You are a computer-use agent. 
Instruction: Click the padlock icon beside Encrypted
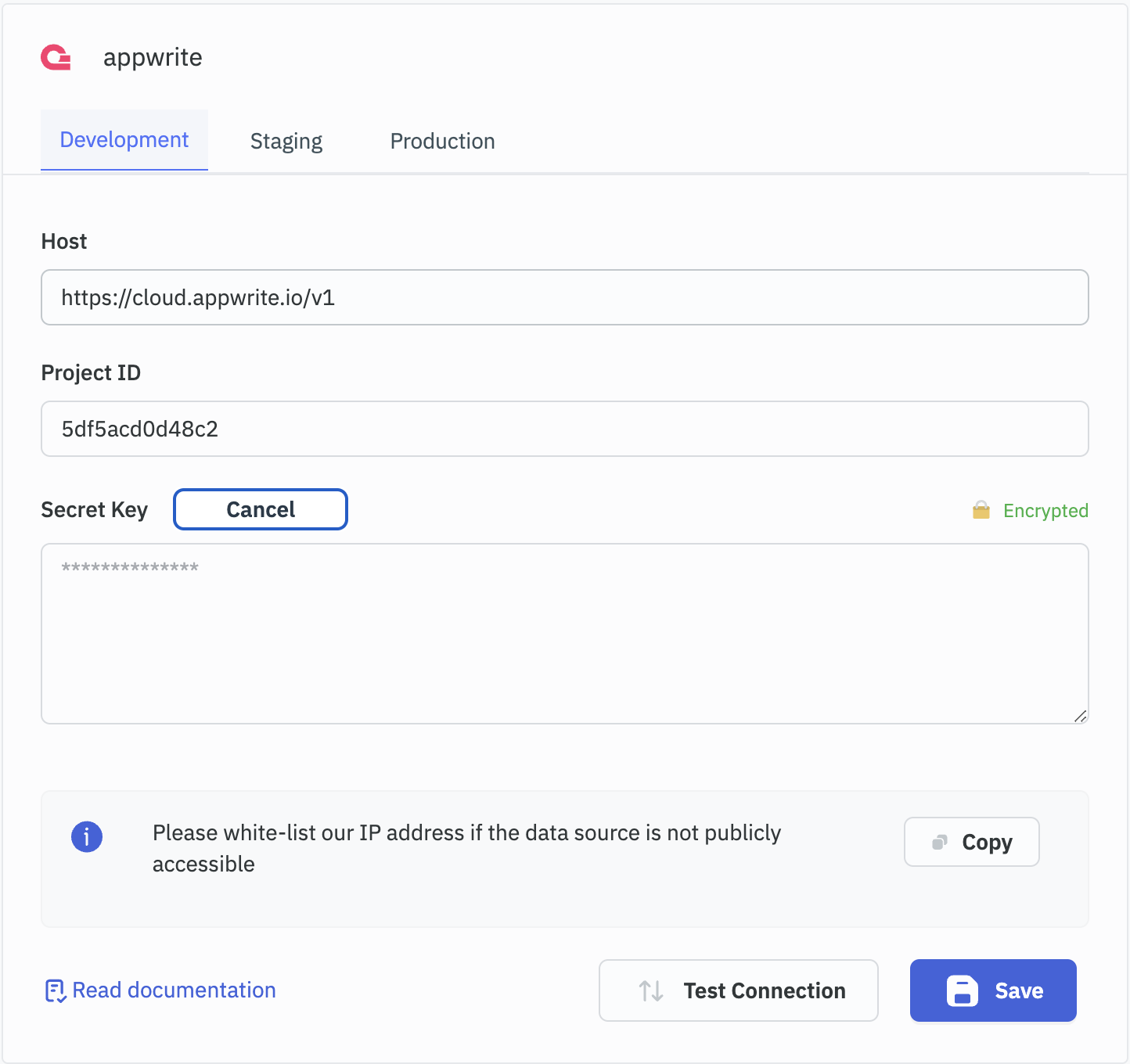pos(981,510)
